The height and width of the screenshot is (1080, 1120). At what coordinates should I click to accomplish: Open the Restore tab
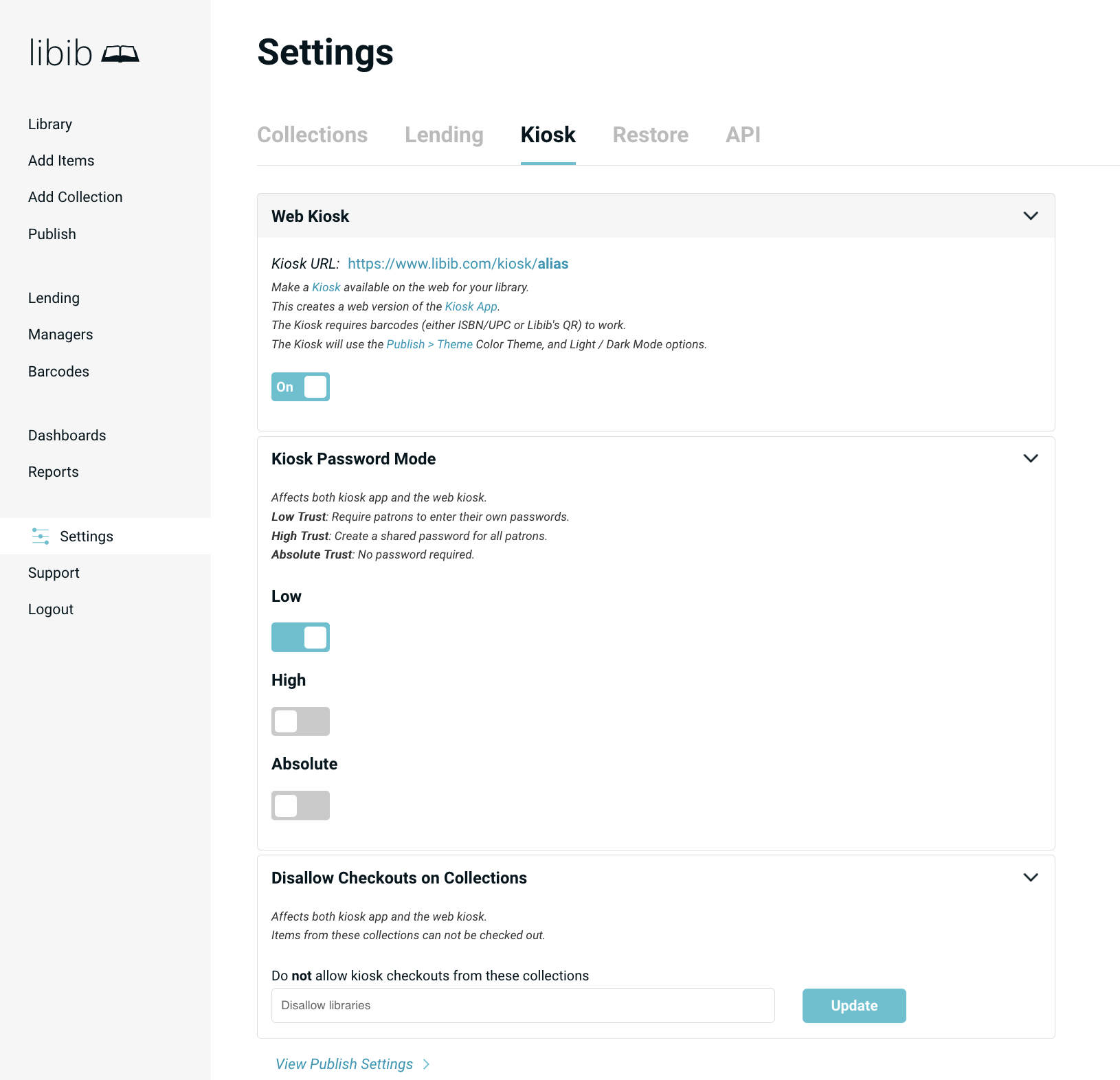point(650,135)
